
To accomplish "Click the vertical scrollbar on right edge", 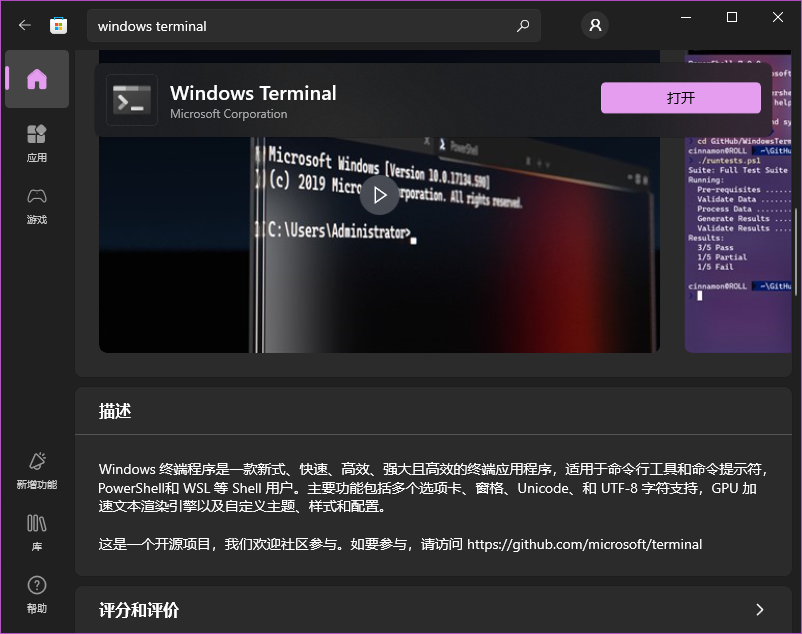I will coord(796,251).
